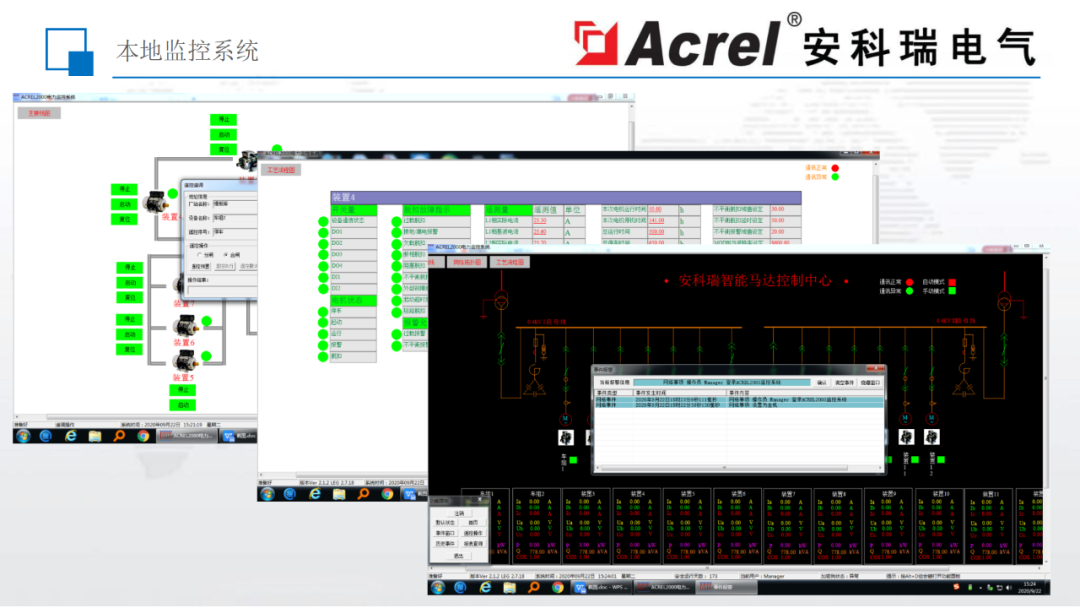This screenshot has height=608, width=1080.
Task: Open the search magnifier in the middle window's taskbar
Action: click(x=363, y=494)
